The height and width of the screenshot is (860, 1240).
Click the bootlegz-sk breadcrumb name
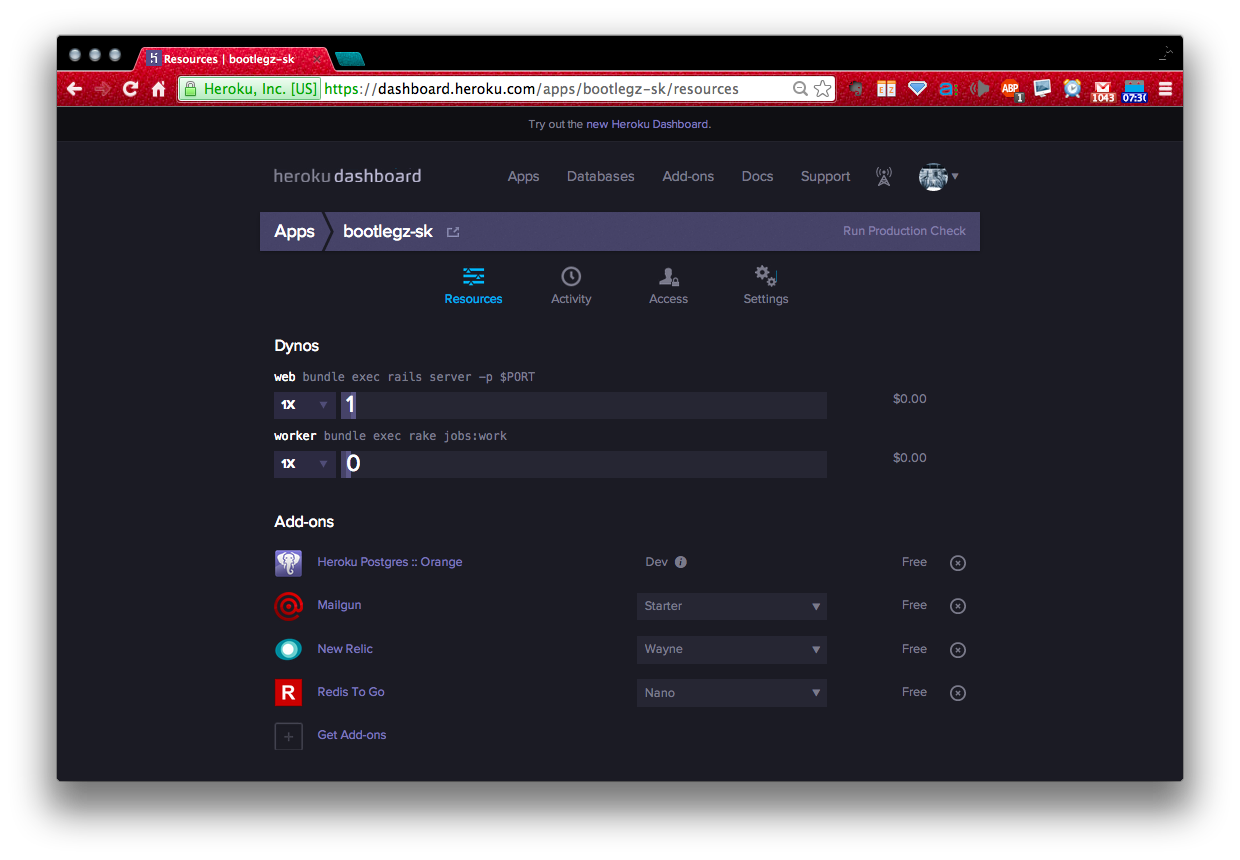[388, 231]
